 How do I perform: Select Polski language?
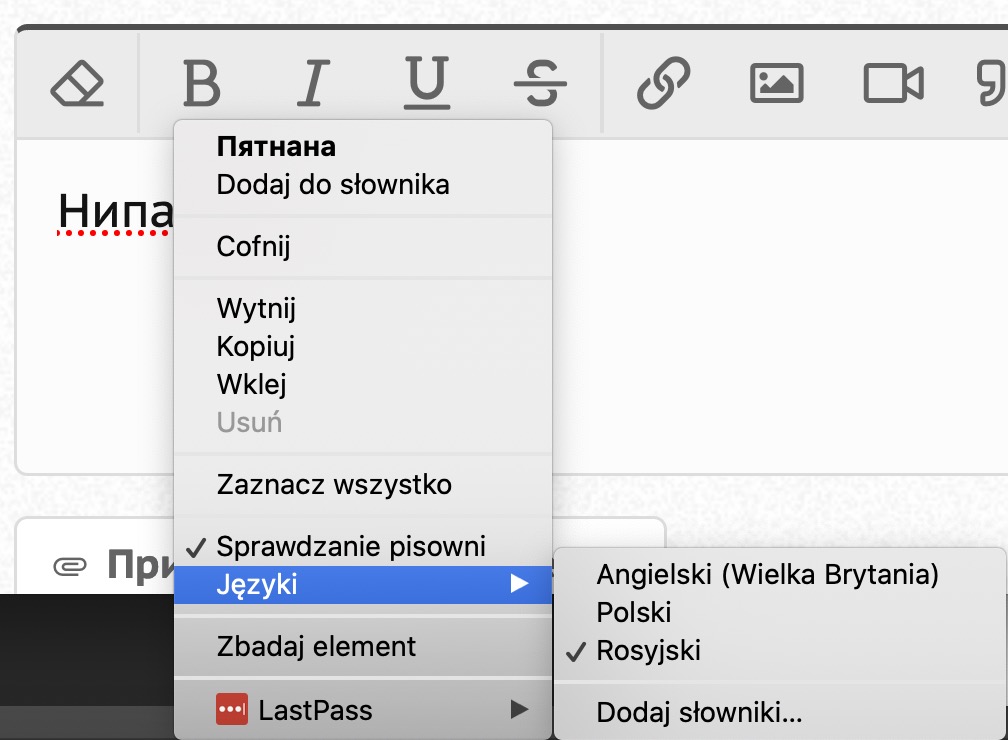click(x=779, y=612)
